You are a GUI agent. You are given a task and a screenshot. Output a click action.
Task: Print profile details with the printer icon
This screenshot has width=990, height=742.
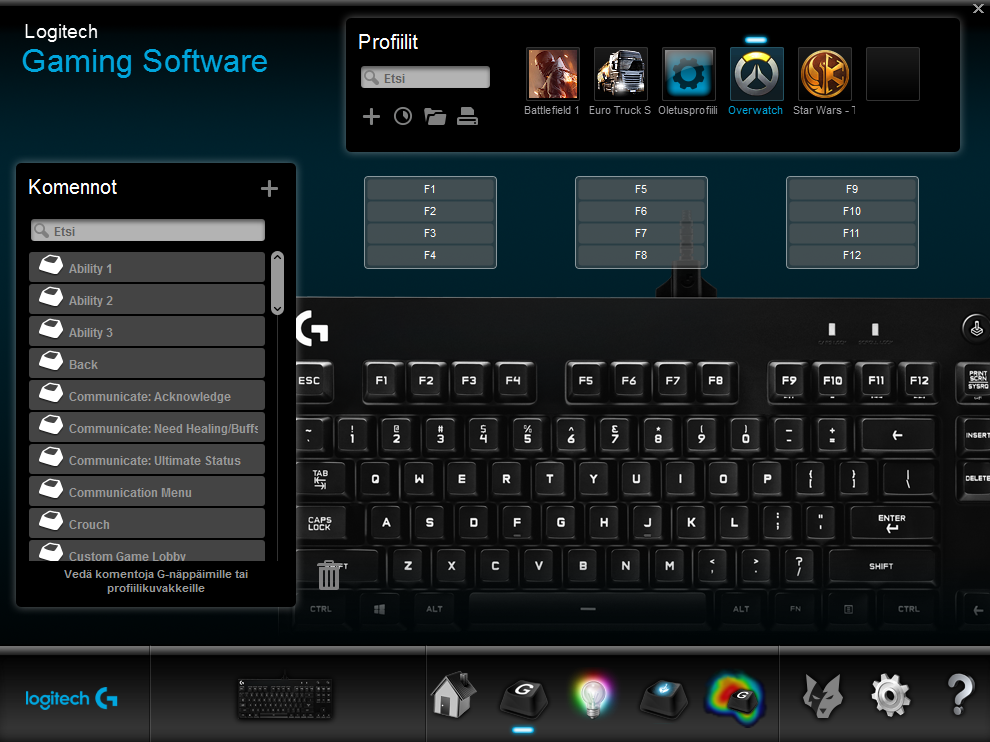coord(466,116)
